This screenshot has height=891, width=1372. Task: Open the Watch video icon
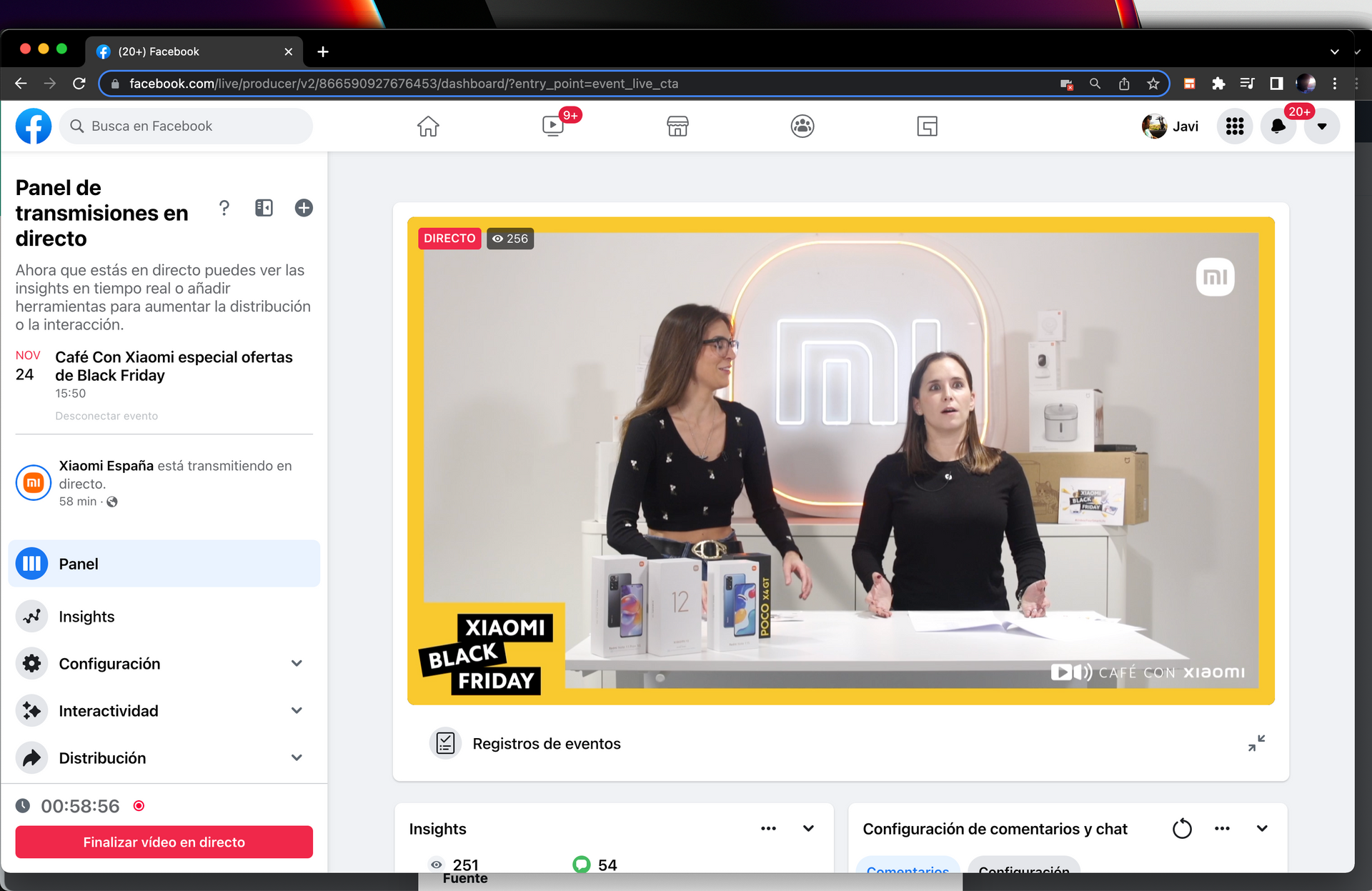(x=553, y=126)
